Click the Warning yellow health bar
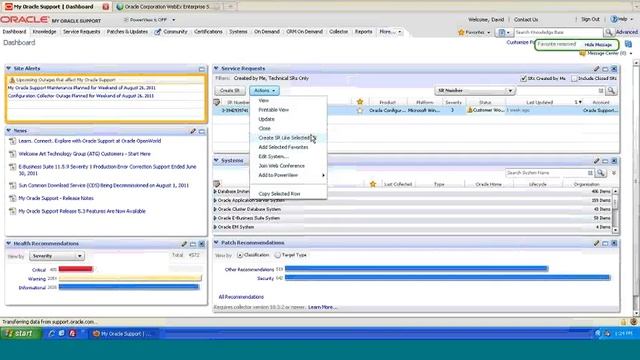Screen dimensions: 640x360 coord(130,278)
